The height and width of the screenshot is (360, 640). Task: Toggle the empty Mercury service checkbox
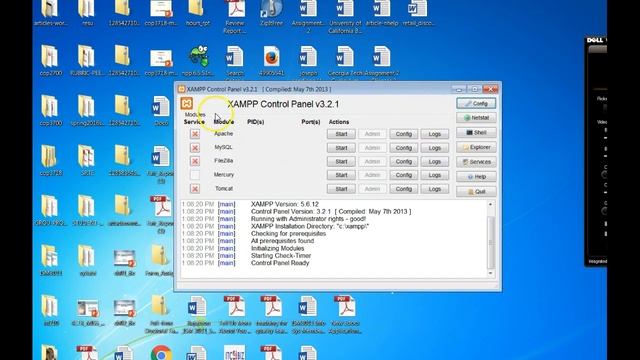pos(195,175)
